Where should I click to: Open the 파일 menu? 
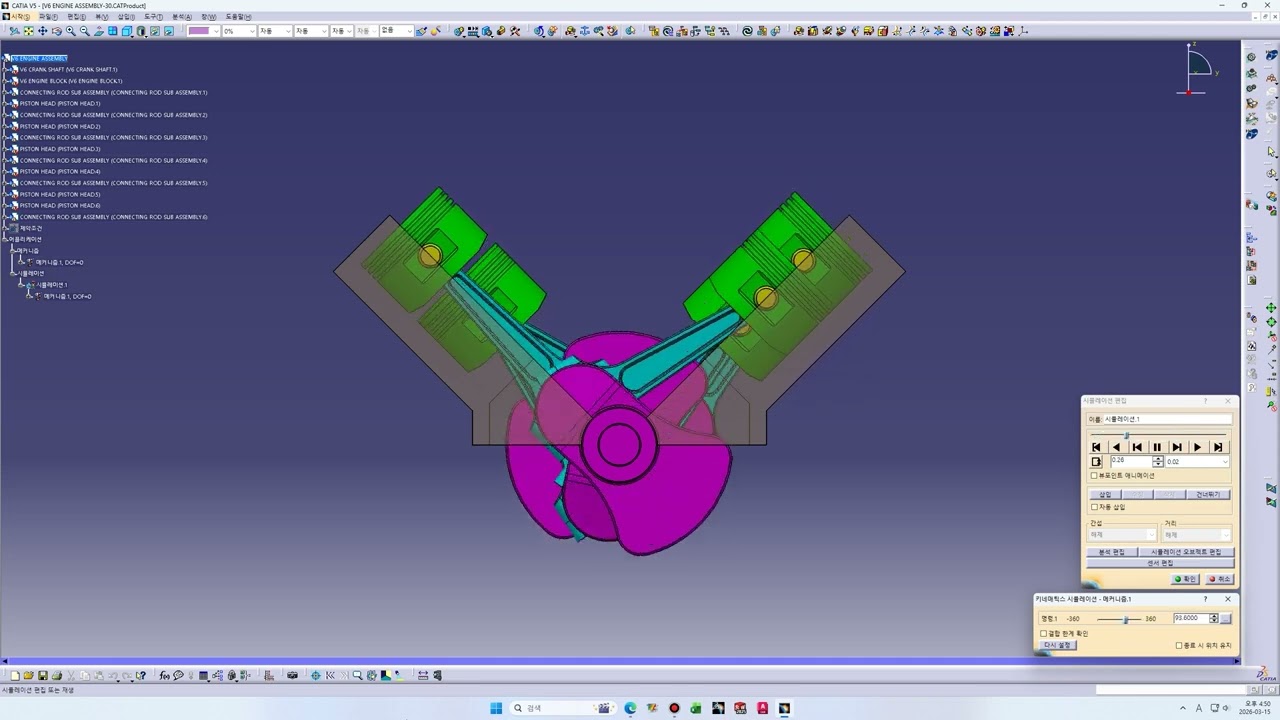[48, 17]
